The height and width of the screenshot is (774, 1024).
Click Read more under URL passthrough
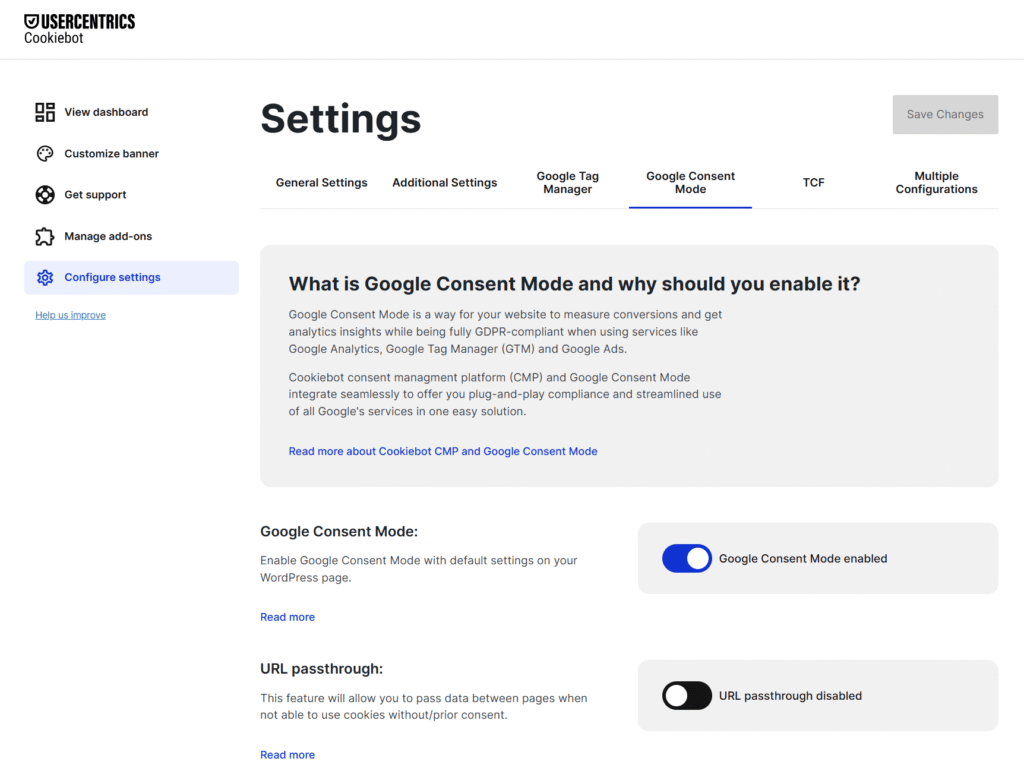[x=287, y=755]
